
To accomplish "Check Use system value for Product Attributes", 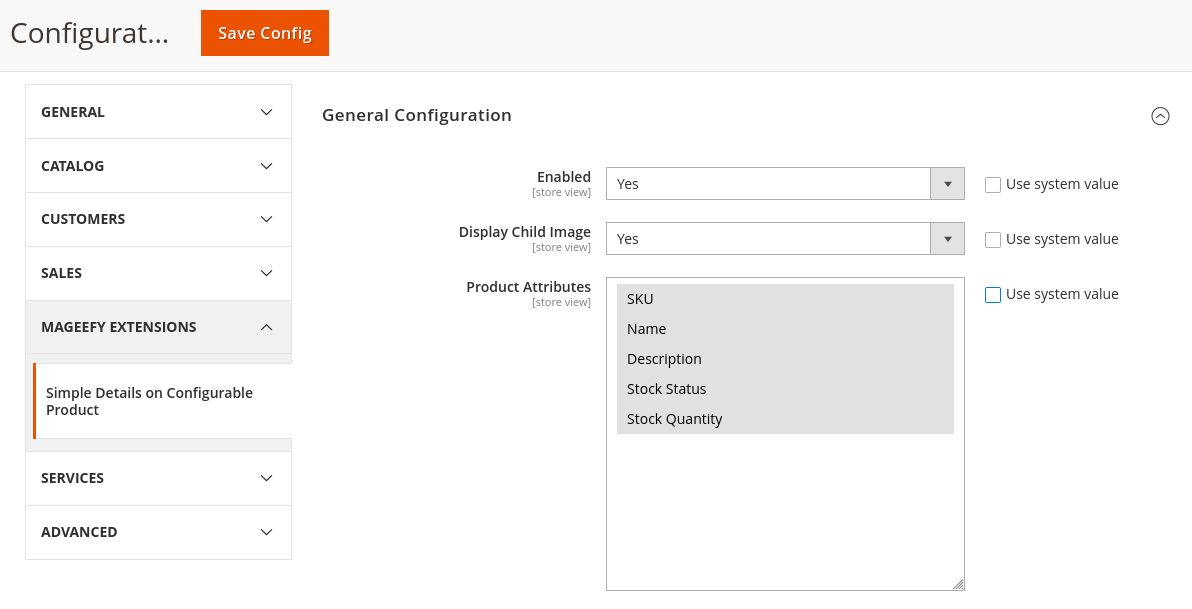I will point(993,295).
